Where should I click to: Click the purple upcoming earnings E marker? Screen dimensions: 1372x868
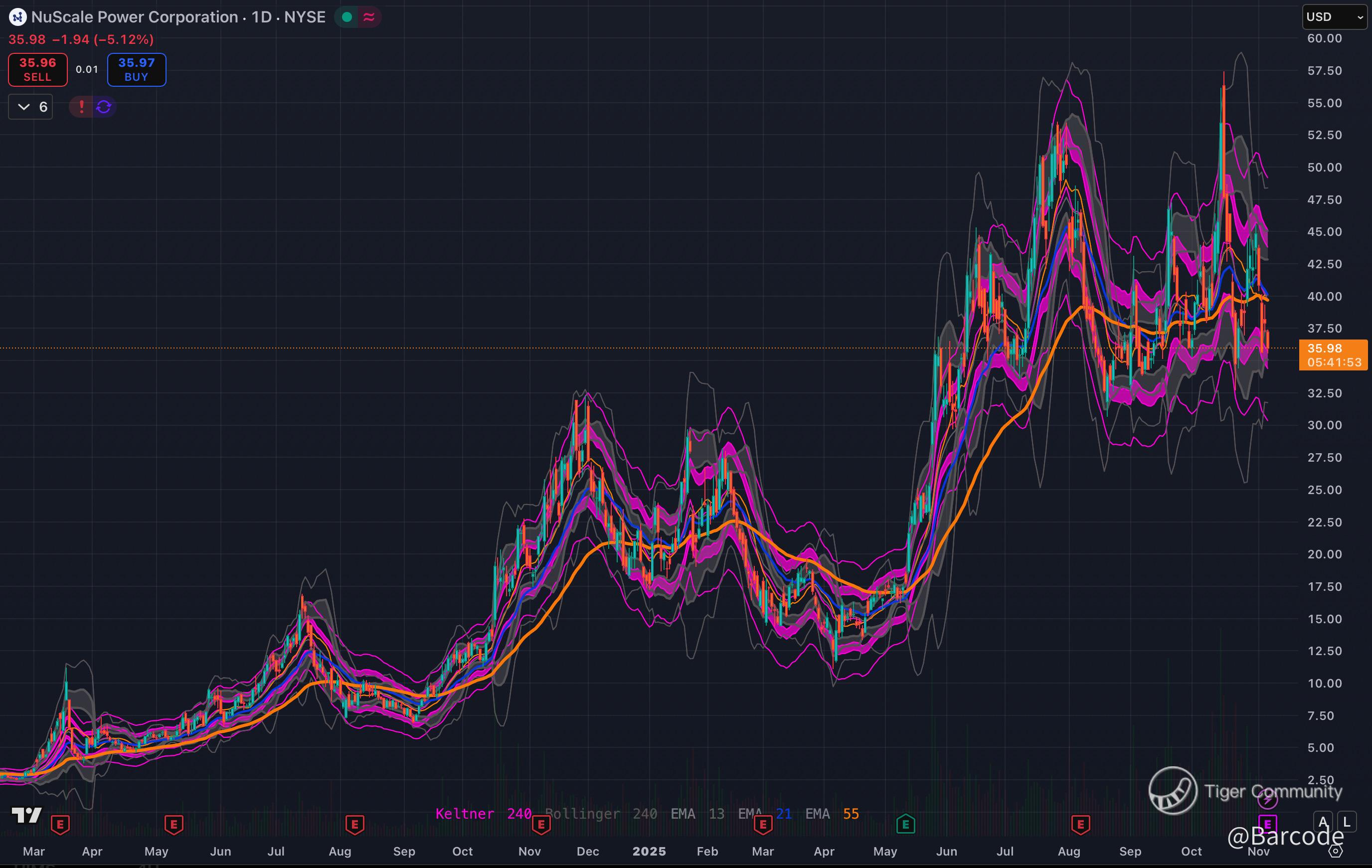[1267, 824]
